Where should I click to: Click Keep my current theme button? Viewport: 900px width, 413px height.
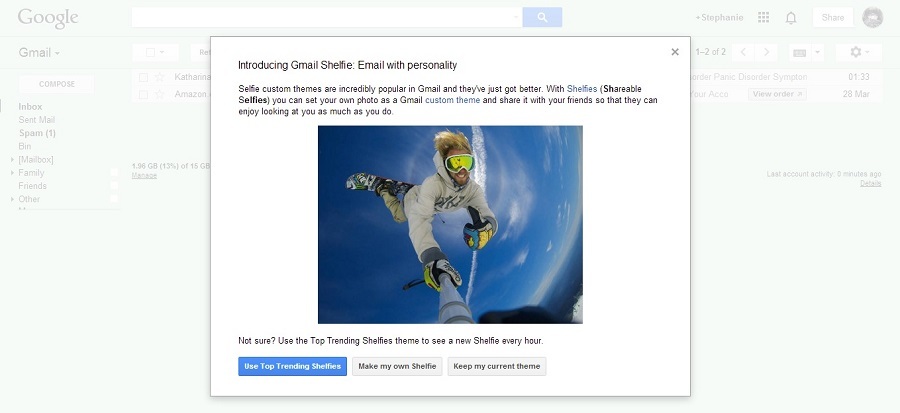pos(497,366)
